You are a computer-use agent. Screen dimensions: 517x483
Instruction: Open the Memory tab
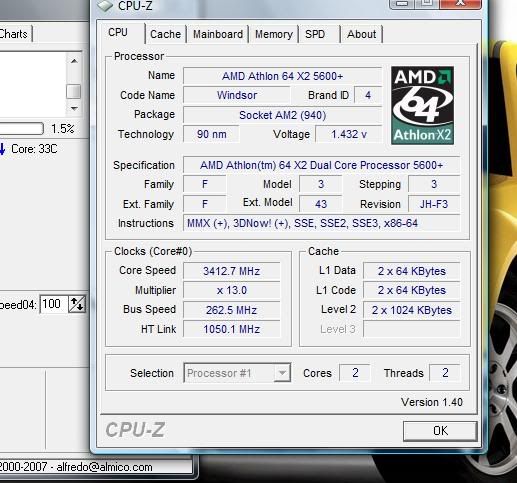click(x=274, y=34)
